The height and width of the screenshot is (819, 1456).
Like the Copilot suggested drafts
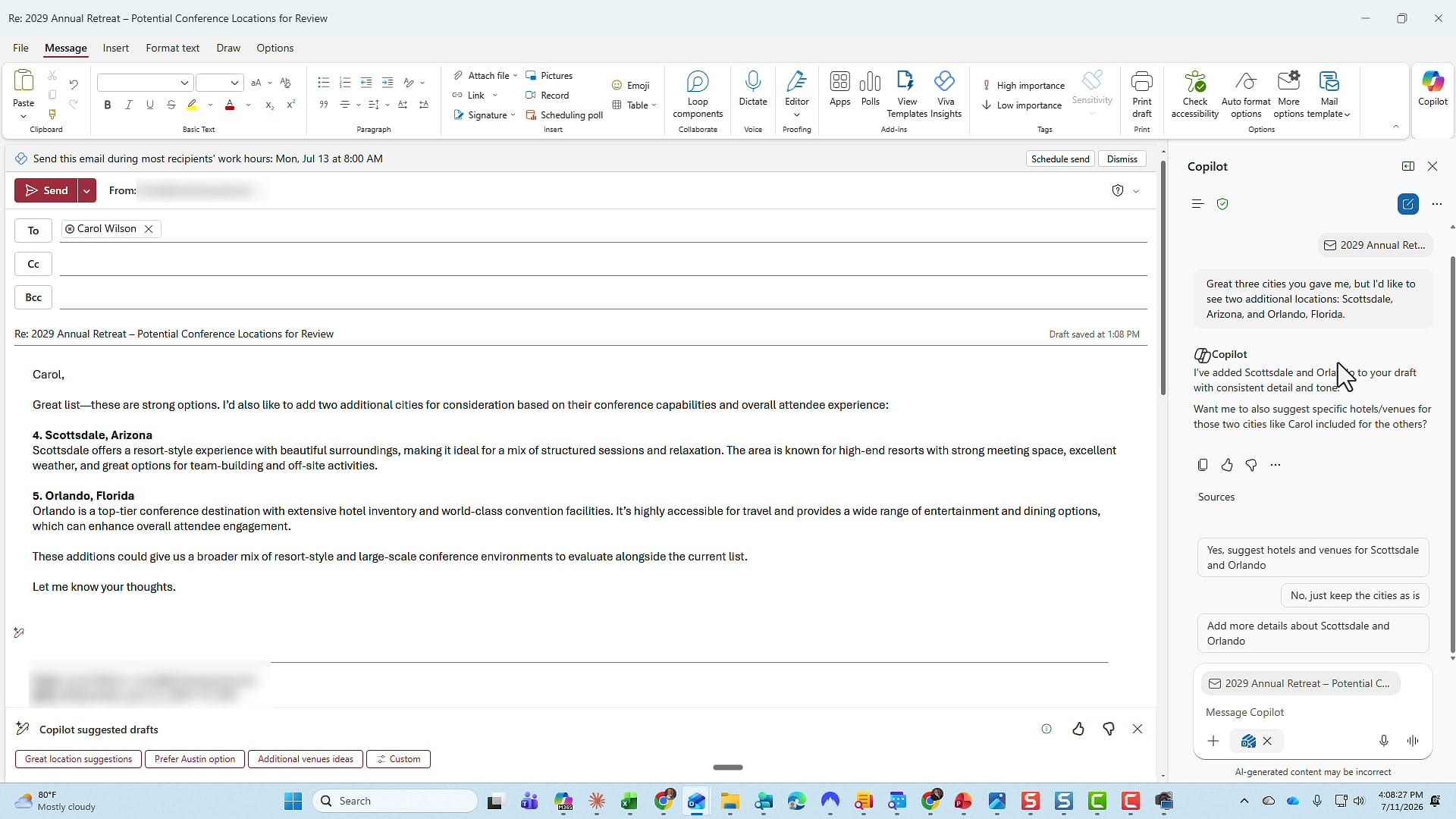pyautogui.click(x=1078, y=729)
